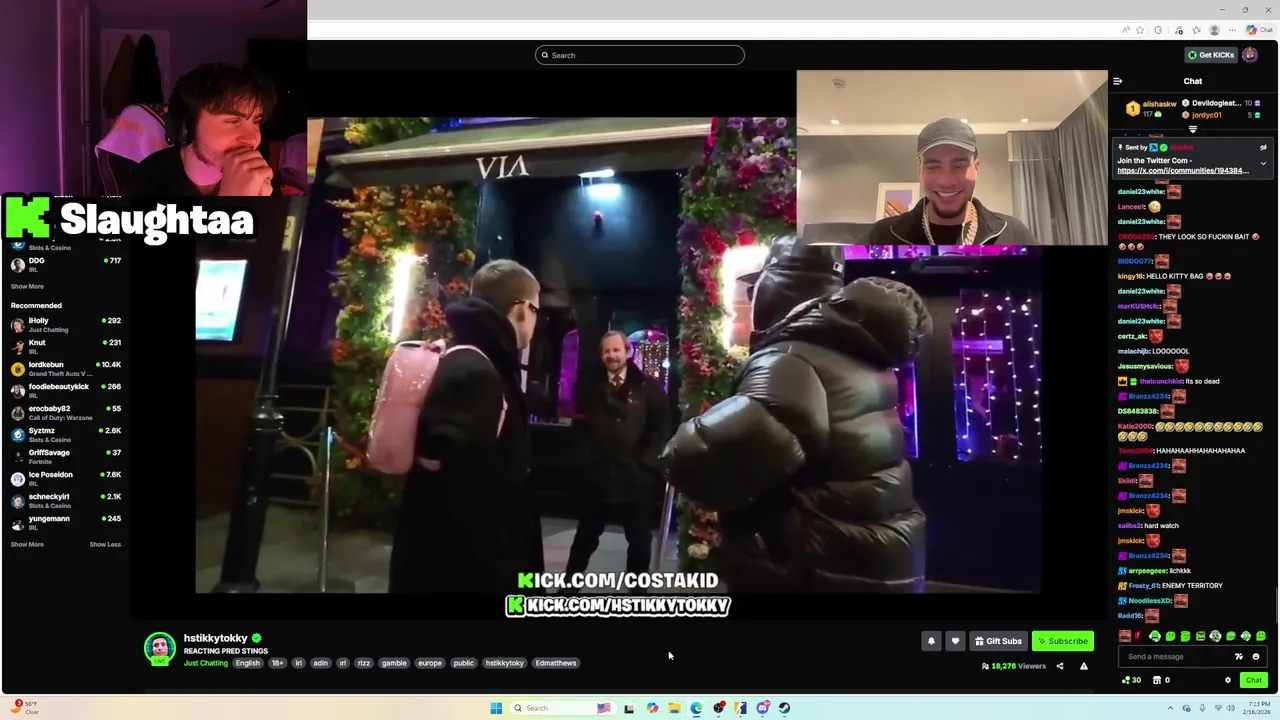The image size is (1280, 720).
Task: Open Copilot Chat button in browser toolbar
Action: tap(1259, 30)
